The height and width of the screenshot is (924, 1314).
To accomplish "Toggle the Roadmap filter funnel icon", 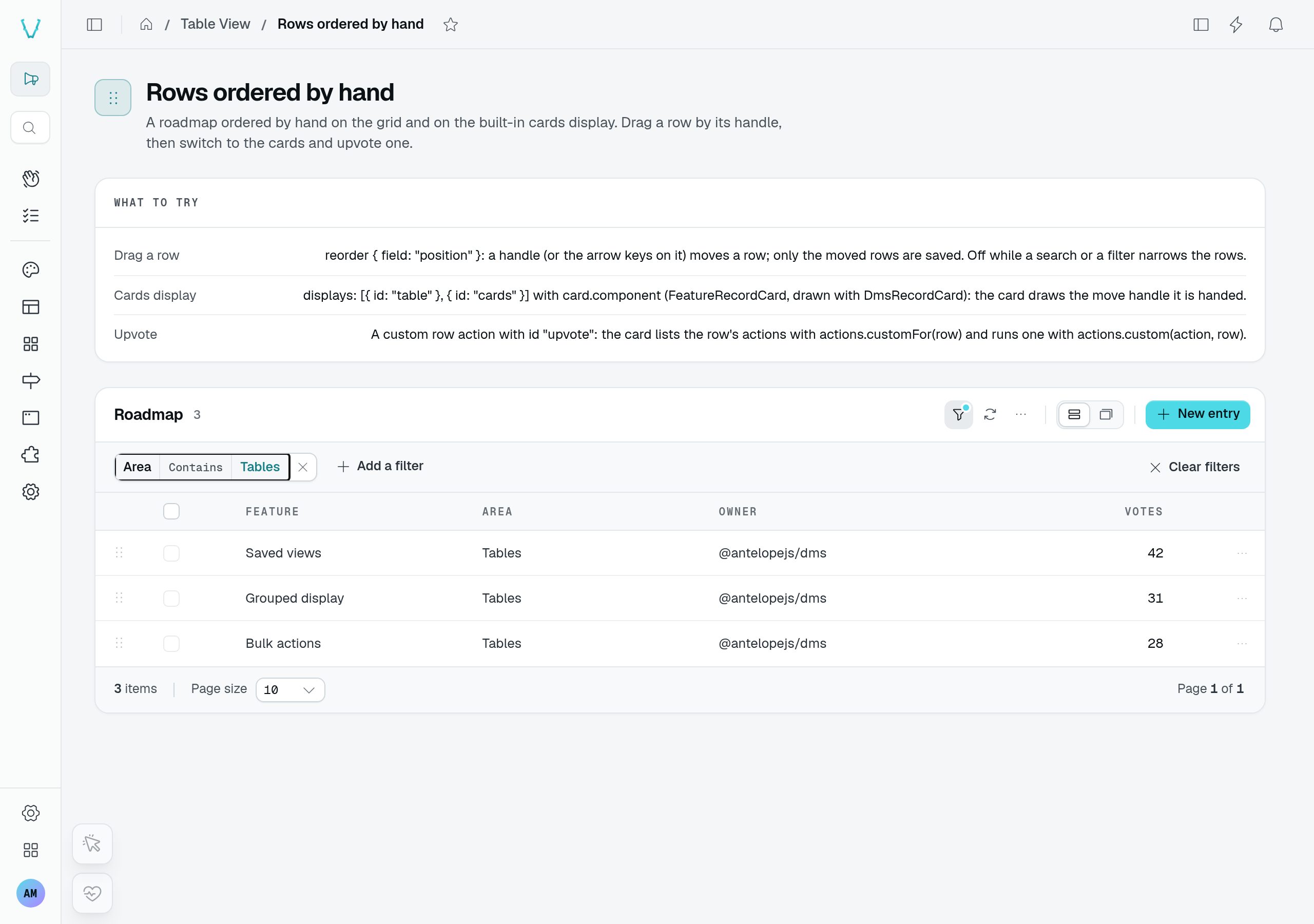I will coord(959,414).
